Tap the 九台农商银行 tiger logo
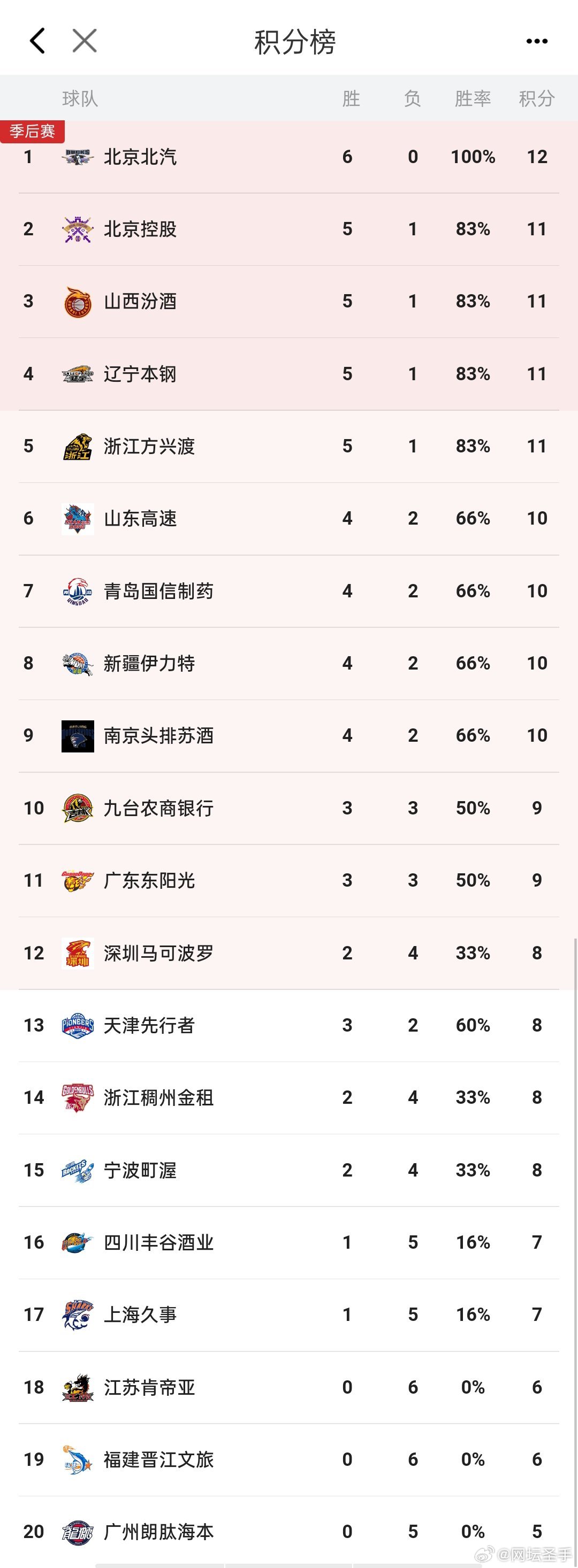578x1568 pixels. coord(78,808)
